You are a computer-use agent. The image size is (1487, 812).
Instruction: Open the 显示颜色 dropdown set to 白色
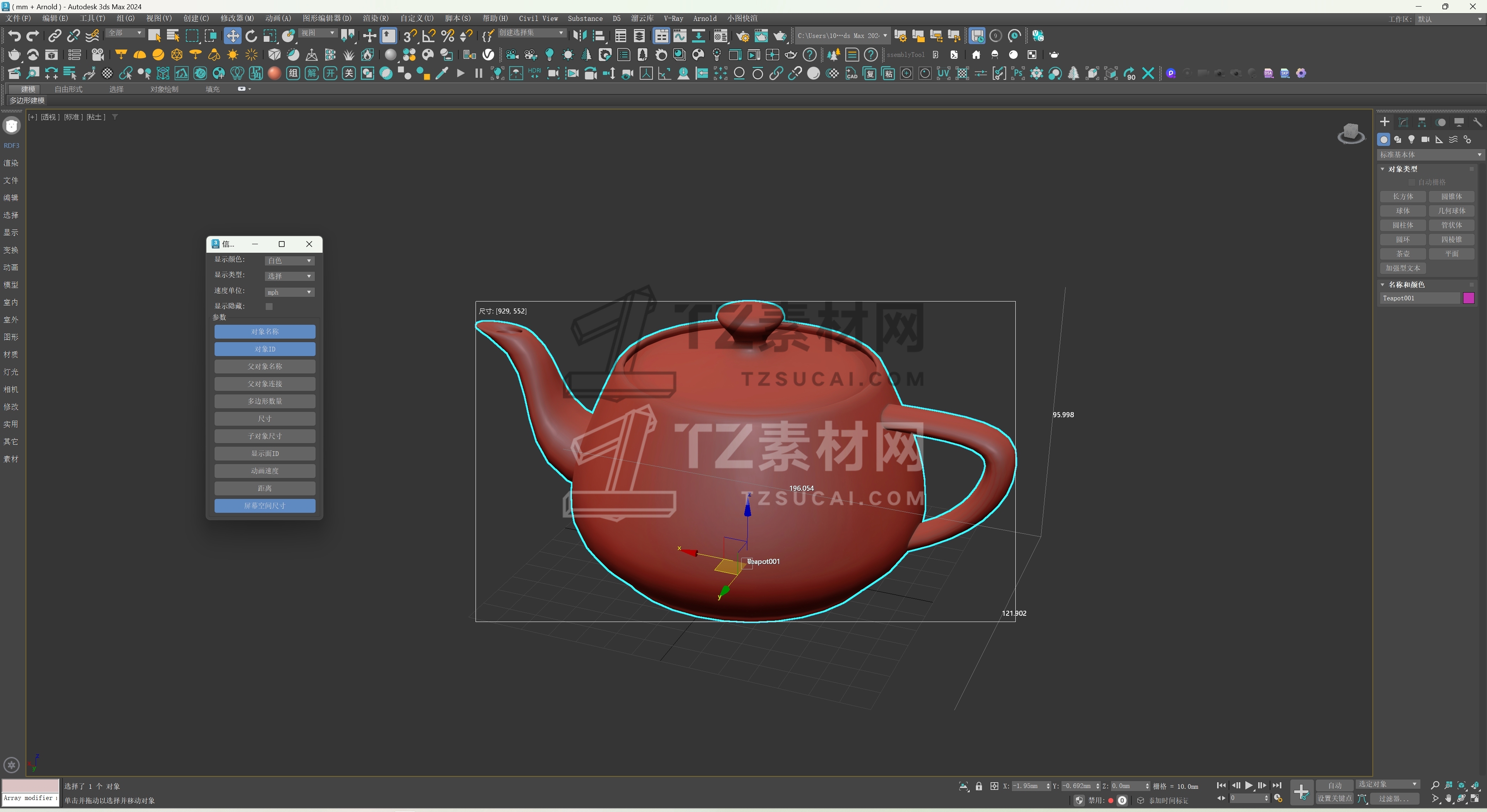pyautogui.click(x=289, y=261)
